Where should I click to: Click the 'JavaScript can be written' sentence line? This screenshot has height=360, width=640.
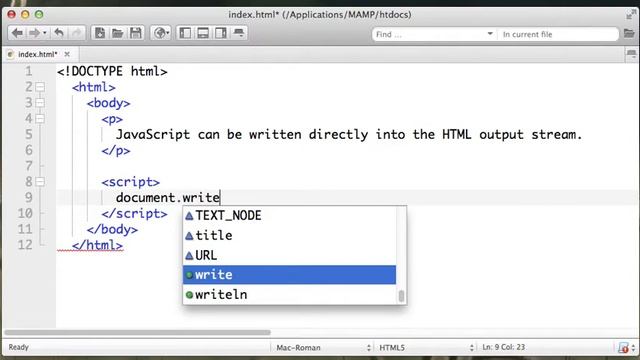[349, 134]
